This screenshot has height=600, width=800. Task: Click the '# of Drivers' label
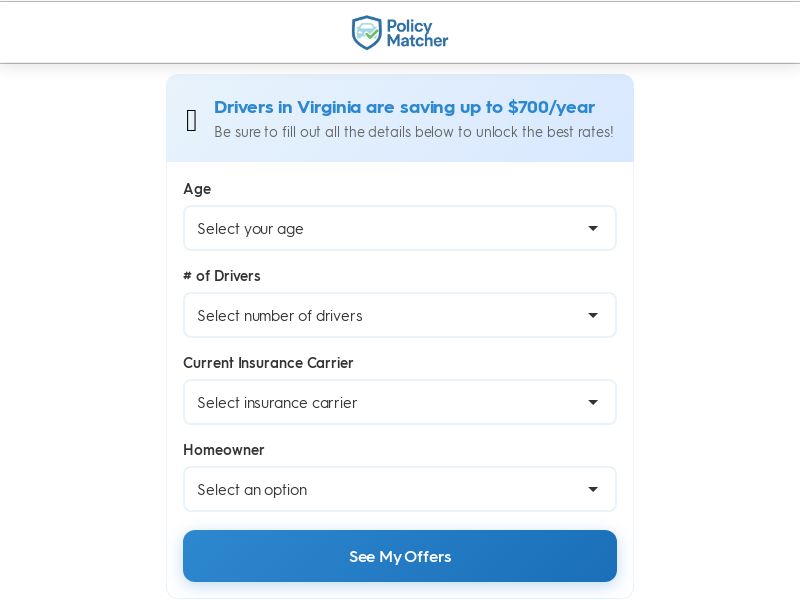pos(222,276)
